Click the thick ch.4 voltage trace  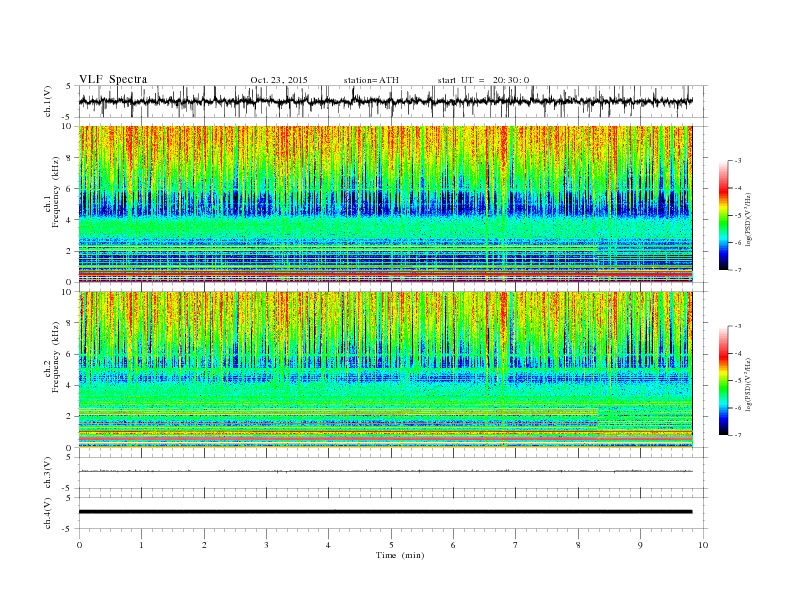(385, 512)
